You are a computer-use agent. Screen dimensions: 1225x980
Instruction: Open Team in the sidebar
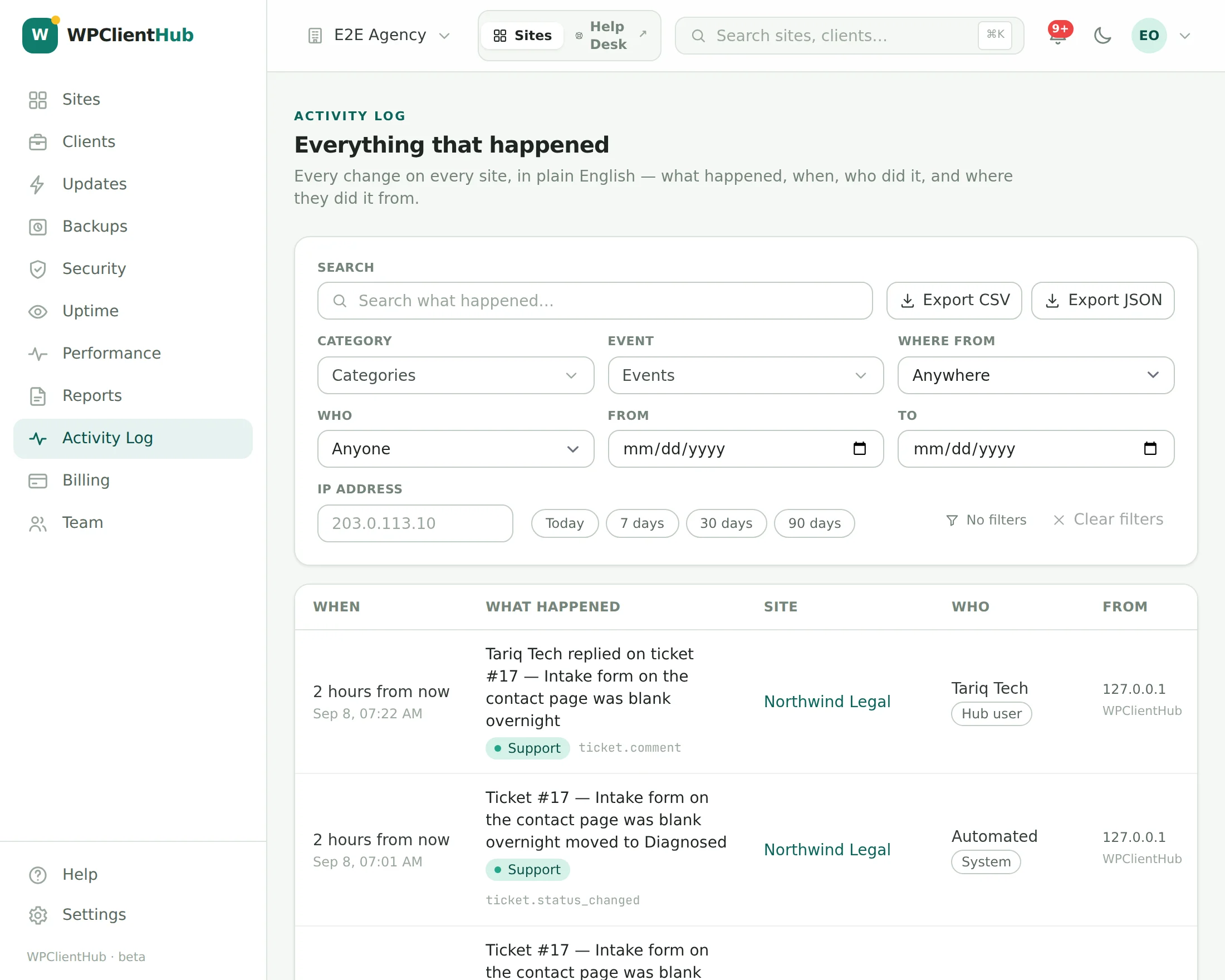click(x=133, y=523)
